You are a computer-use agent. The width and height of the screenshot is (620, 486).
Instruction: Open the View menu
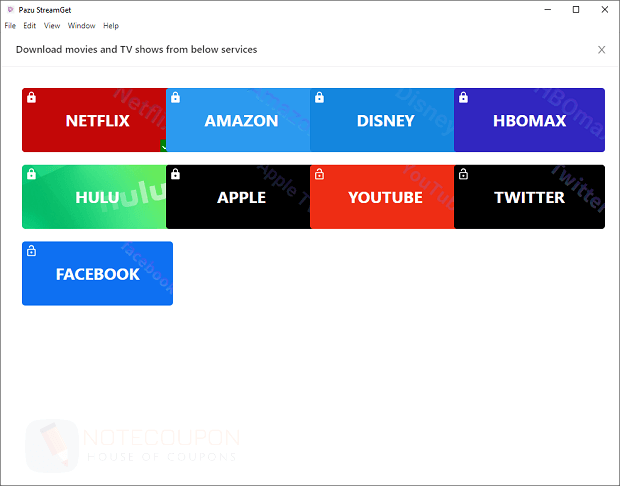[52, 26]
